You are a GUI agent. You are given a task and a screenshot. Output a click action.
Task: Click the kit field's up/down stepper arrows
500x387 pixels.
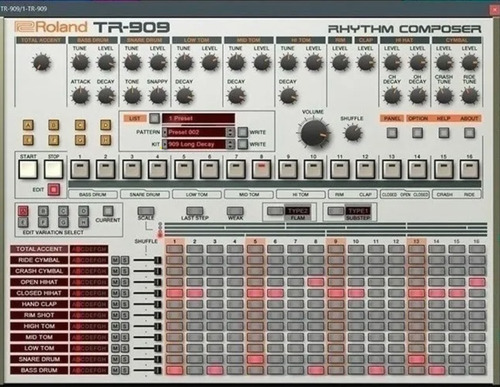pos(230,144)
